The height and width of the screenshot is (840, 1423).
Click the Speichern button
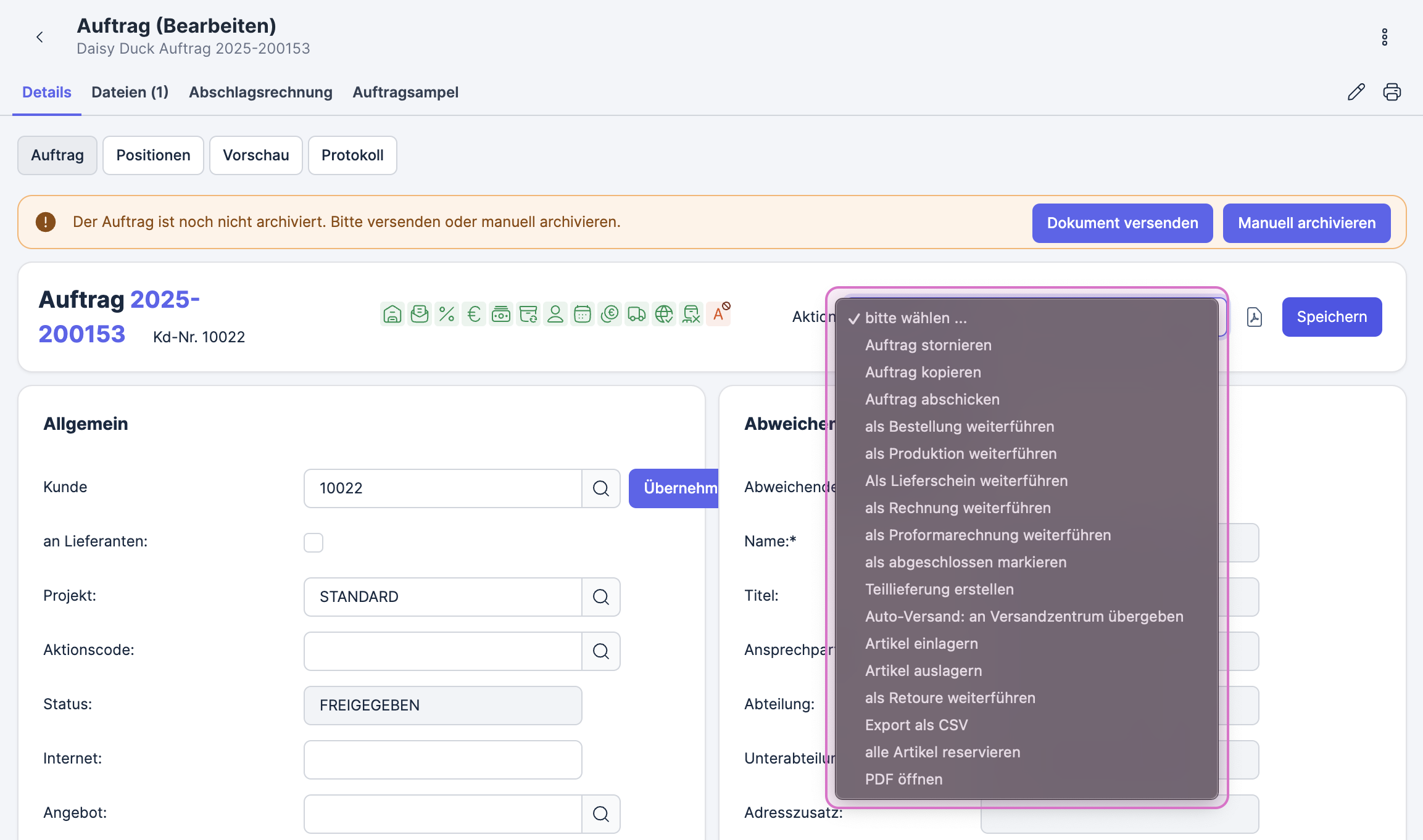click(1332, 317)
